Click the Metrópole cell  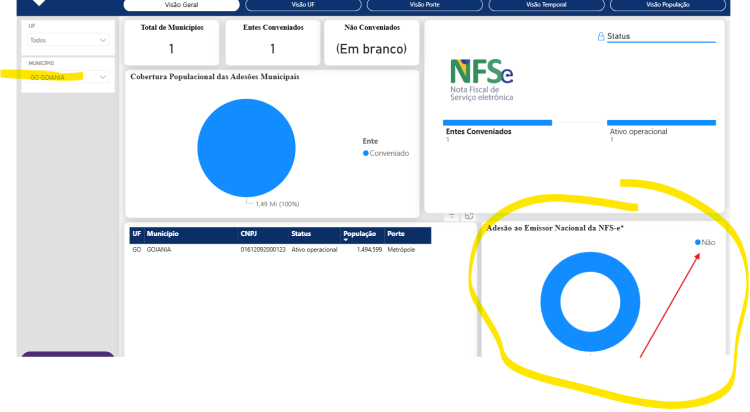coord(401,250)
